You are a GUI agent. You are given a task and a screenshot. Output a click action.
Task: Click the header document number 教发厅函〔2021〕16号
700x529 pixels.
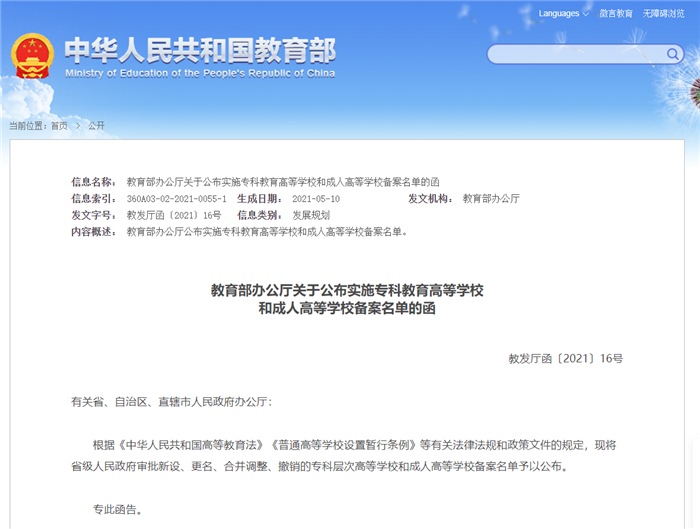click(174, 215)
